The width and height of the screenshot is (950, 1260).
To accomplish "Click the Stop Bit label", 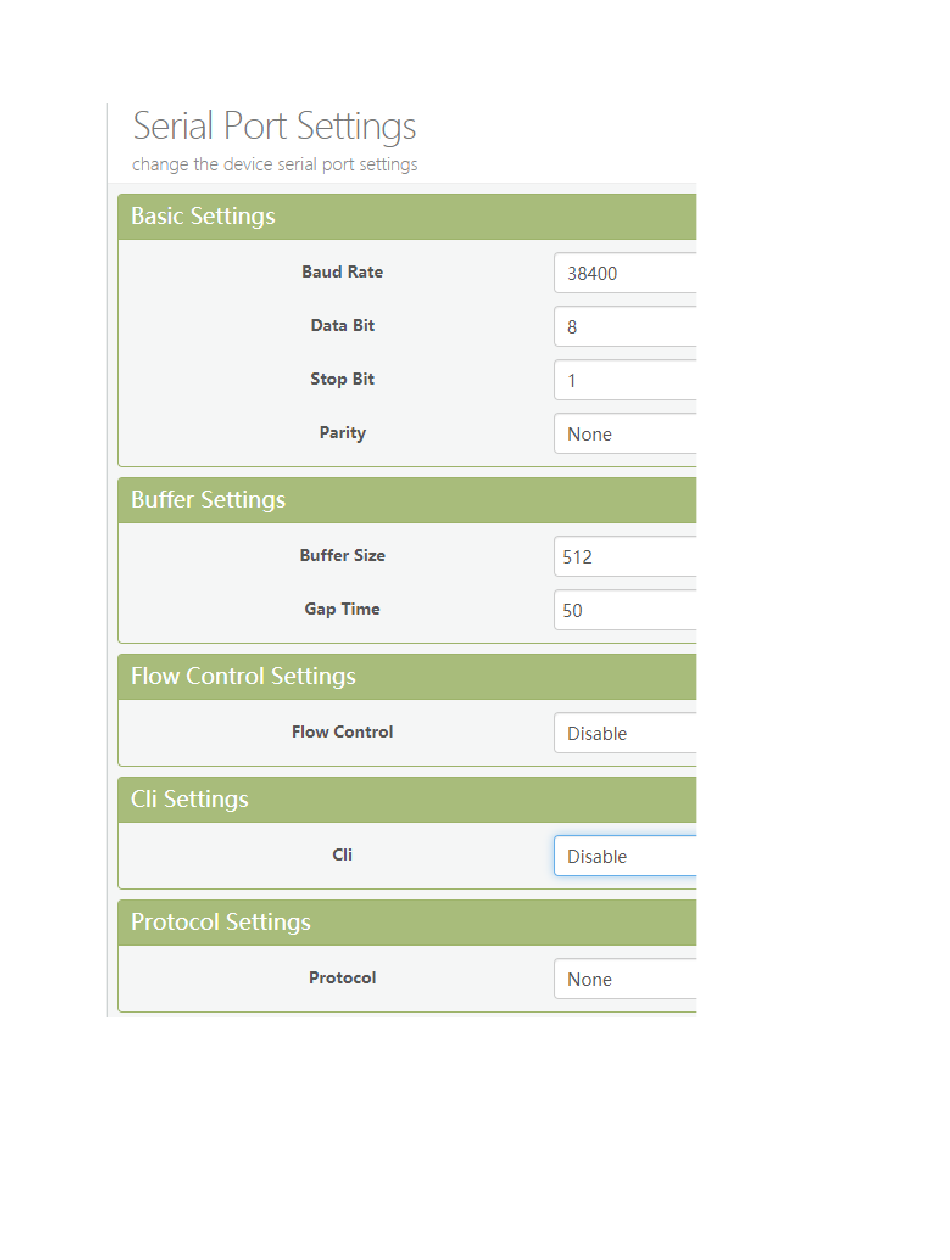I will pos(343,379).
